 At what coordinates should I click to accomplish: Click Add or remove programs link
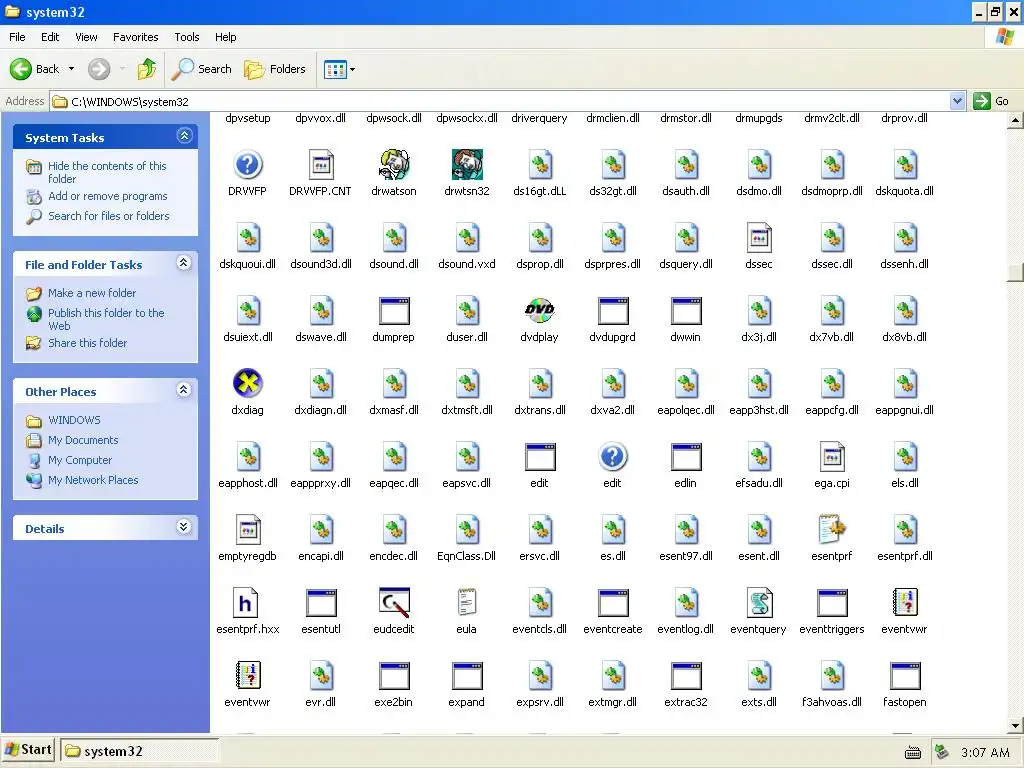tap(108, 196)
